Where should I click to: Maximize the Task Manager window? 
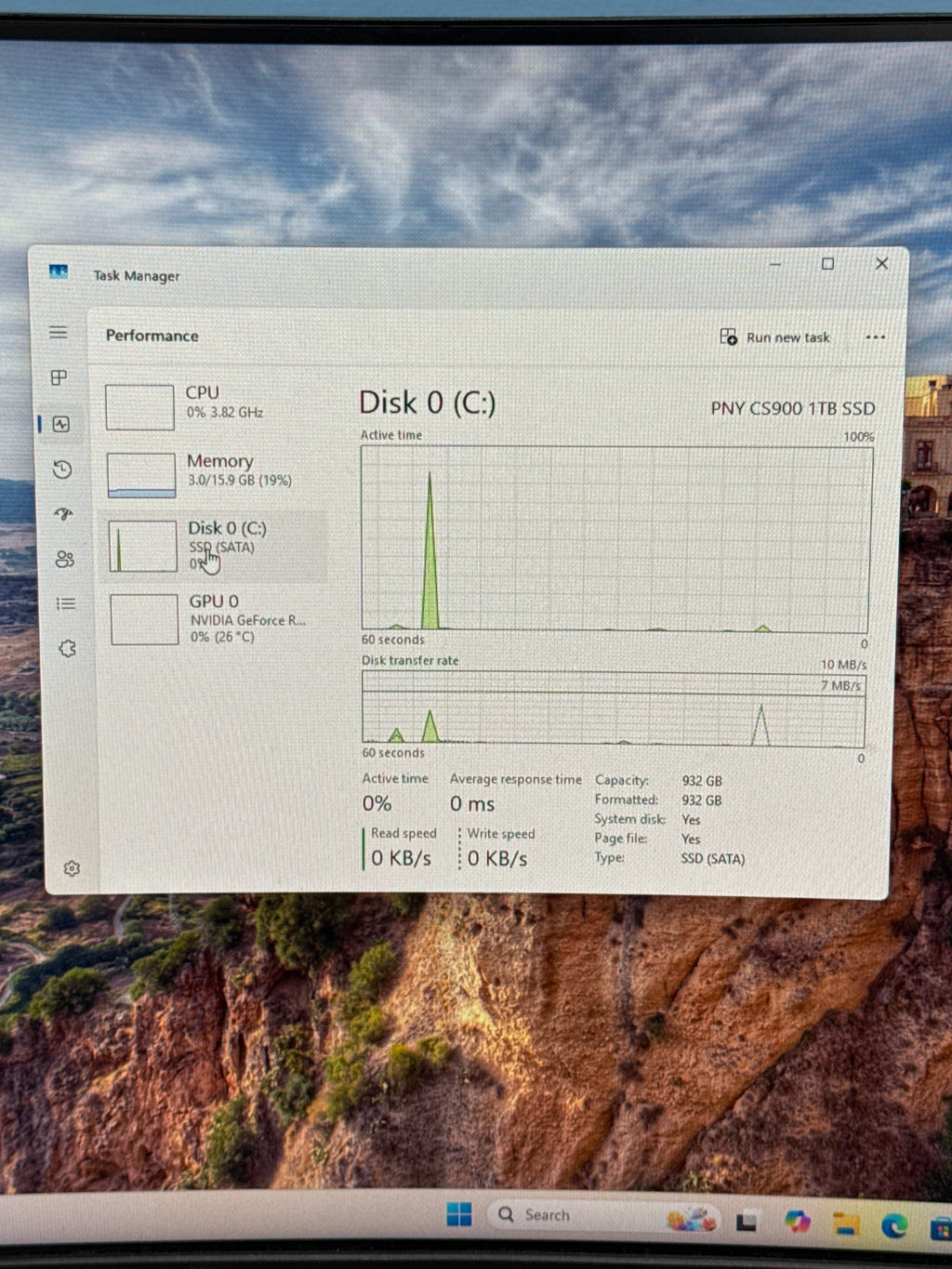827,264
